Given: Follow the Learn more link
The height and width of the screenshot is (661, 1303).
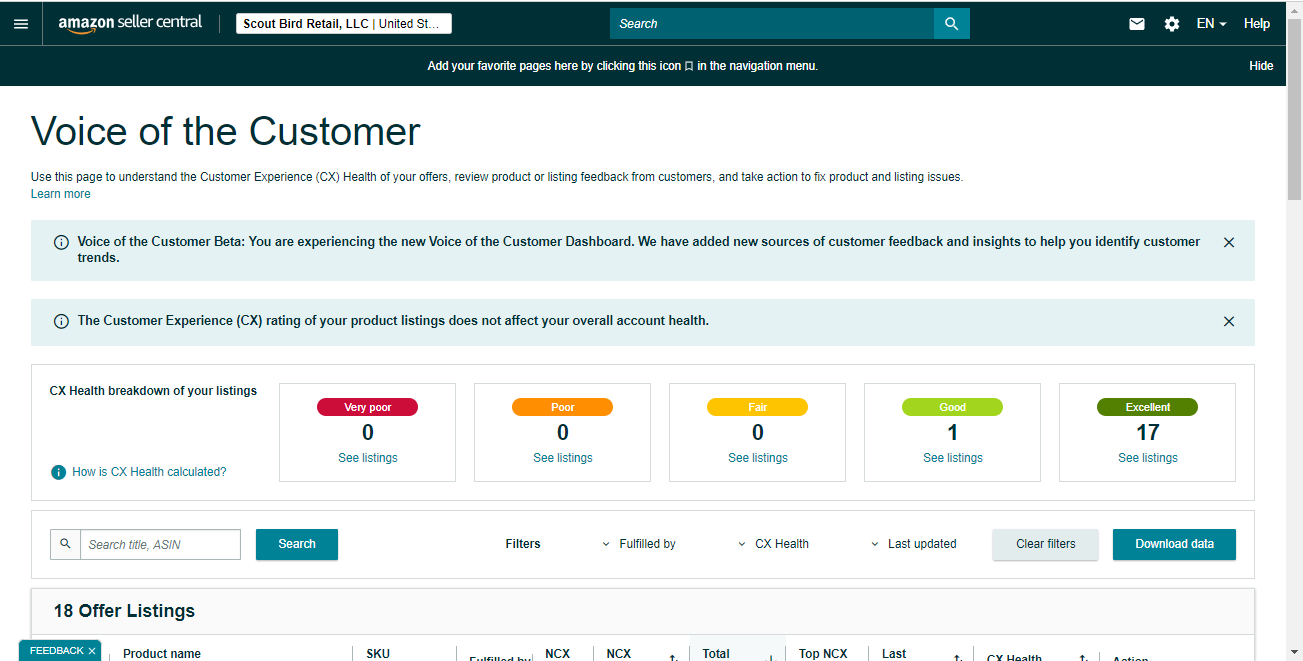Looking at the screenshot, I should point(61,194).
